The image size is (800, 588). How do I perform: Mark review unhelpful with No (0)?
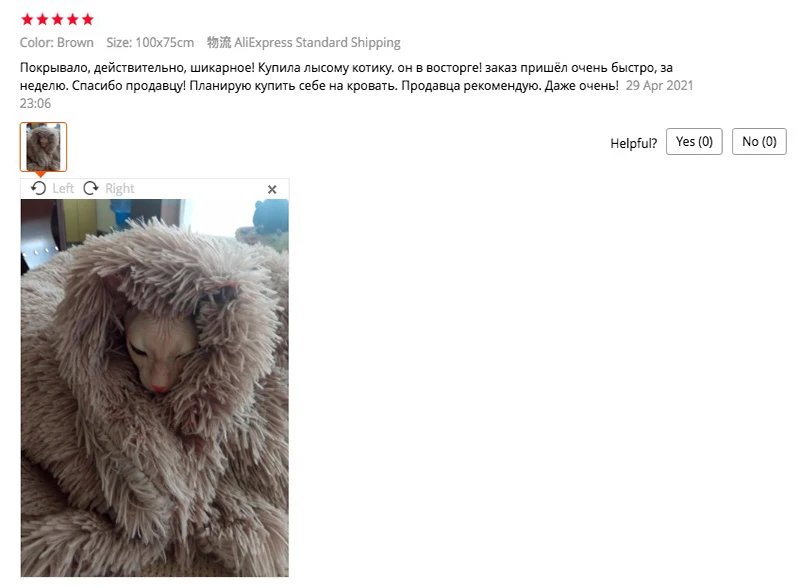point(759,141)
